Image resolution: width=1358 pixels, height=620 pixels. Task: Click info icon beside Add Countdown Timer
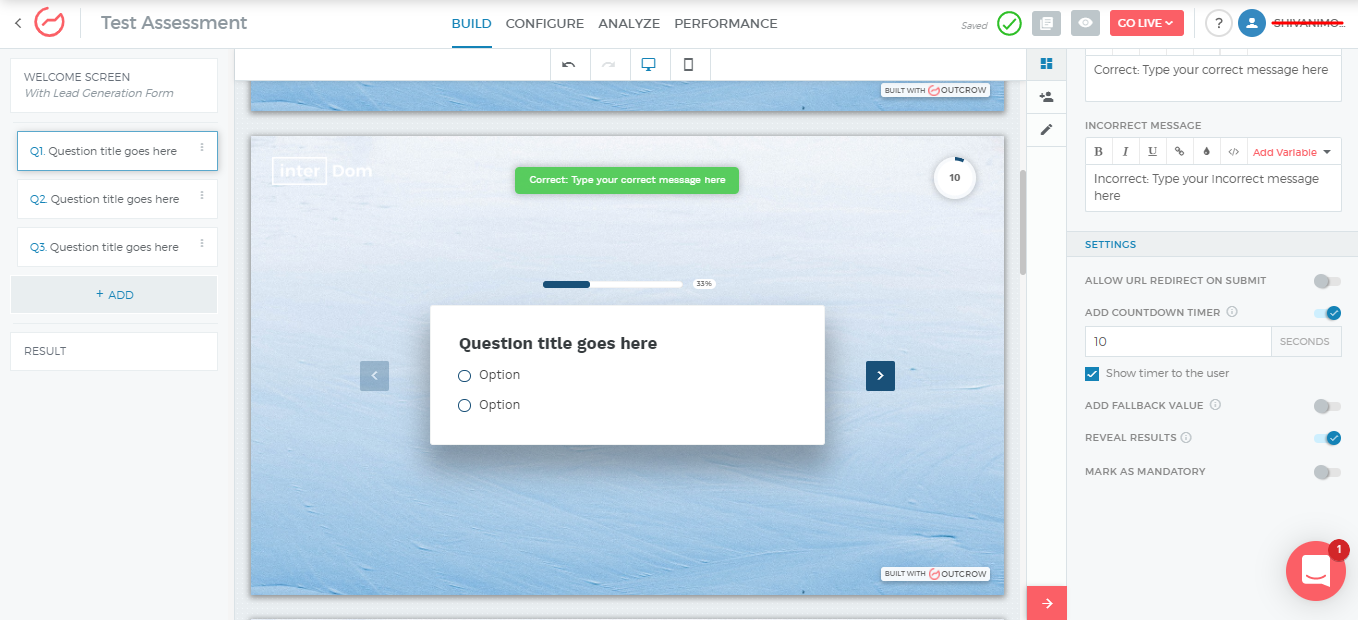click(1232, 312)
